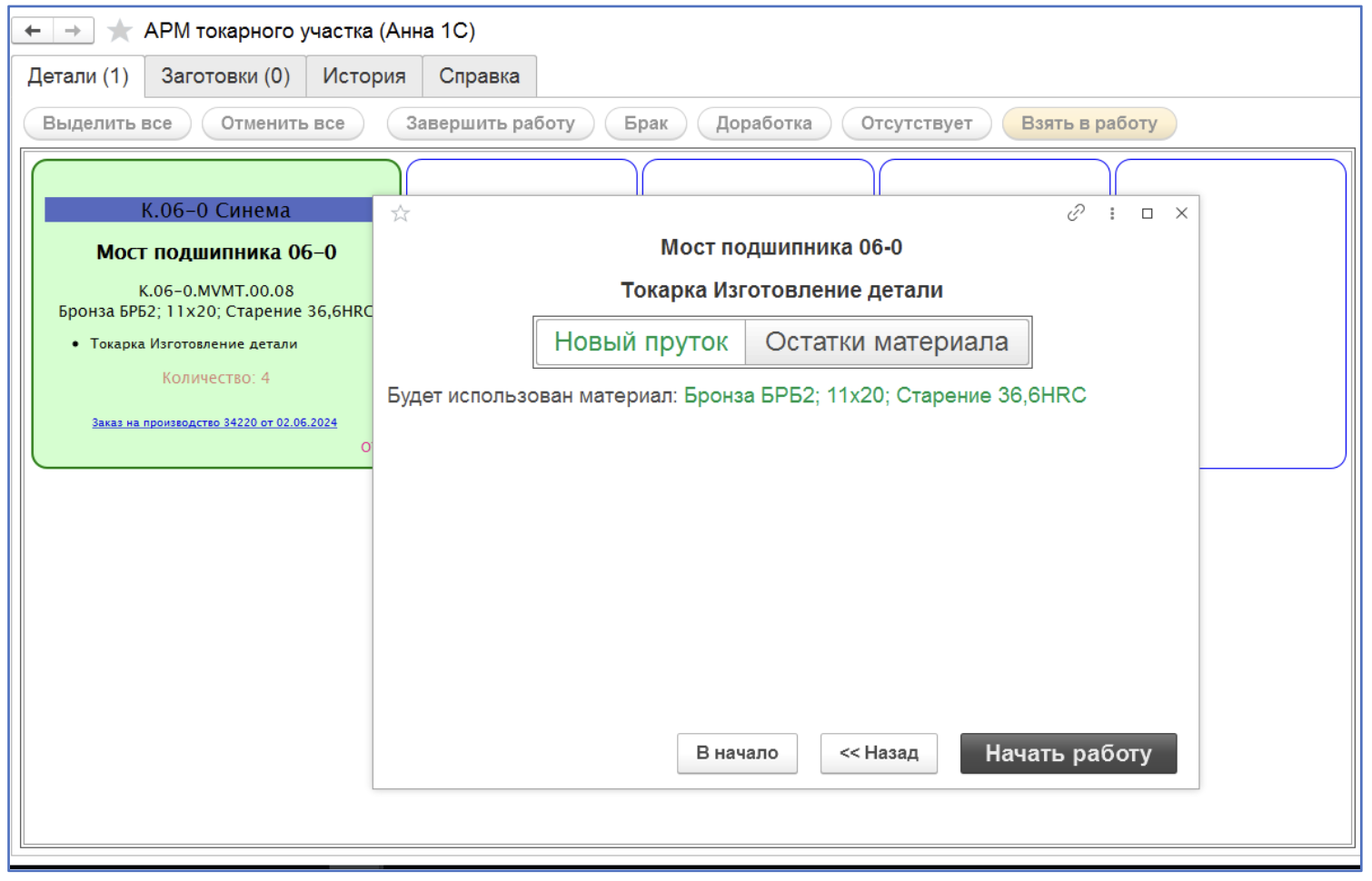Open the 'Детали (1)' tab

click(x=78, y=76)
